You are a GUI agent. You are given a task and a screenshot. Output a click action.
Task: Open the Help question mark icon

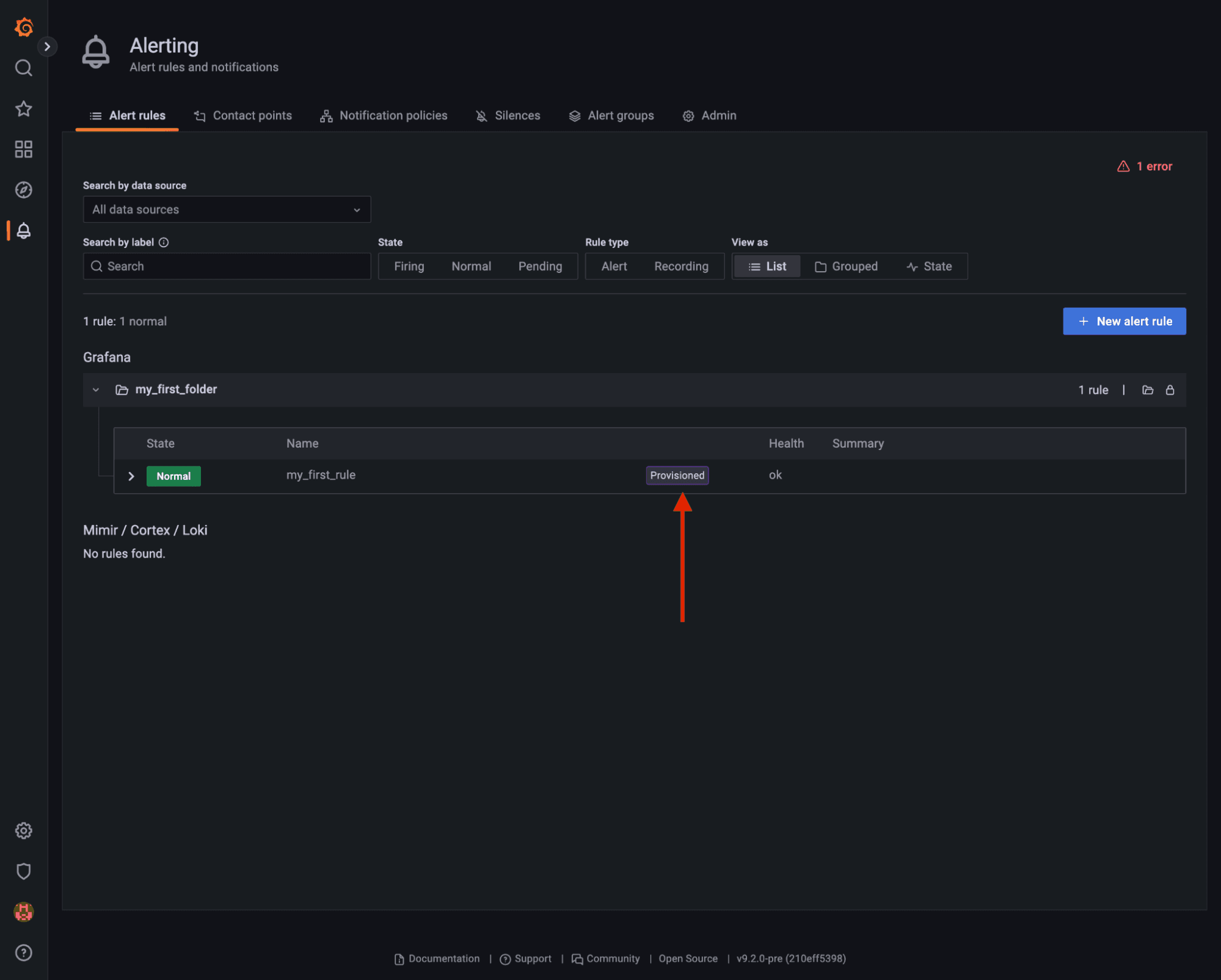point(23,953)
